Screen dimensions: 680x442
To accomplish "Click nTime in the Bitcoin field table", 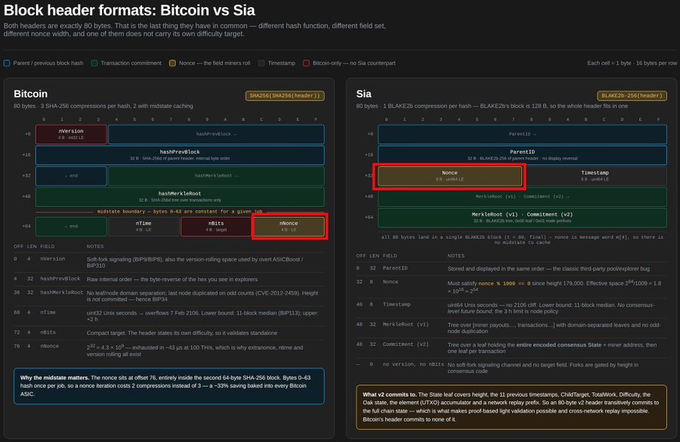I will click(48, 313).
